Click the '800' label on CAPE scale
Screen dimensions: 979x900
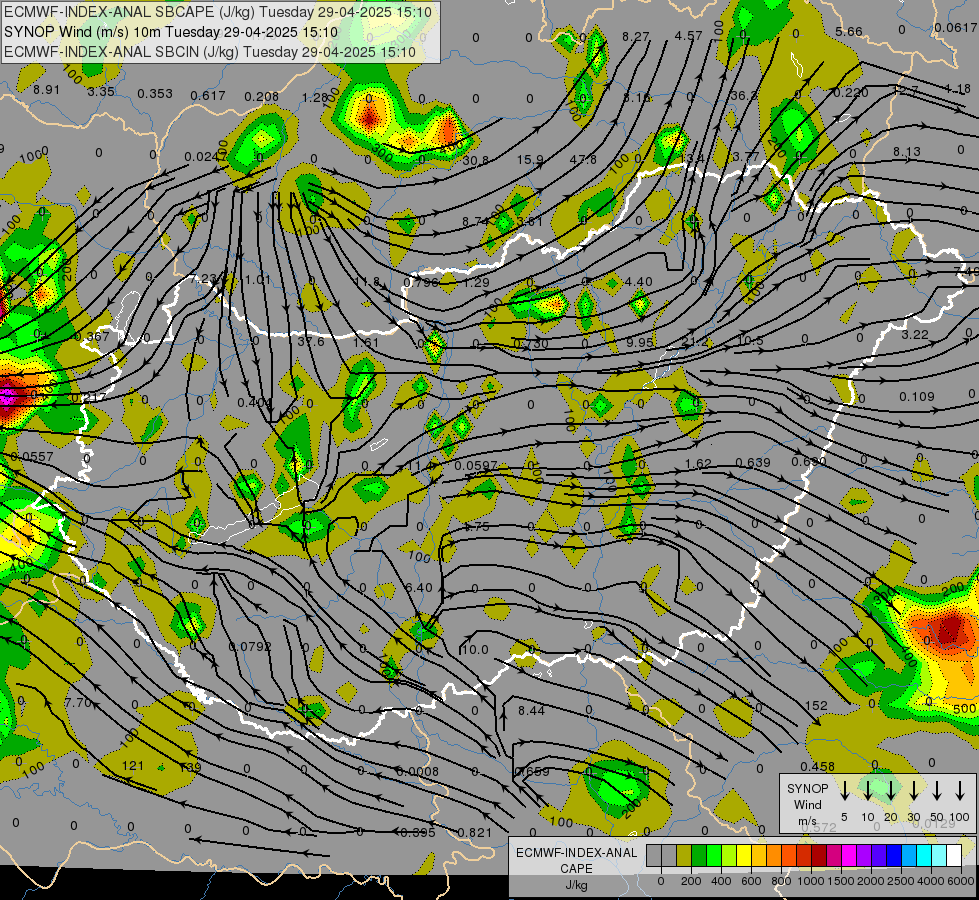tap(781, 881)
